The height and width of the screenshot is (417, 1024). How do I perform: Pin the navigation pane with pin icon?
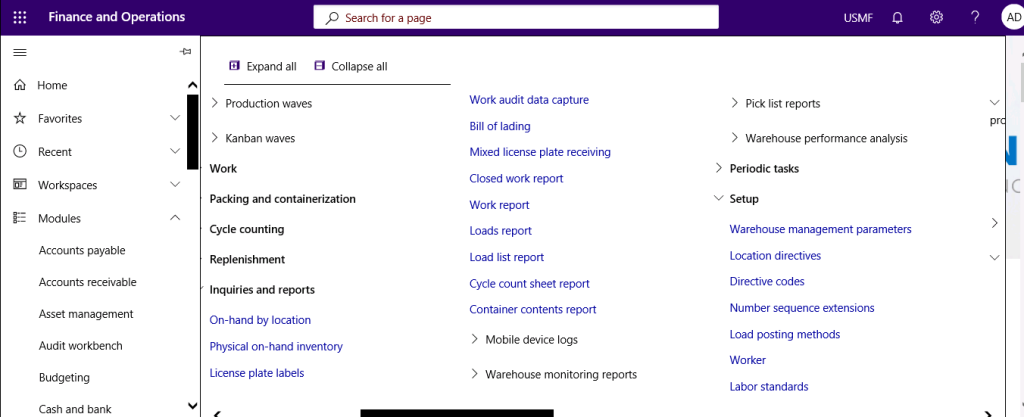(185, 52)
